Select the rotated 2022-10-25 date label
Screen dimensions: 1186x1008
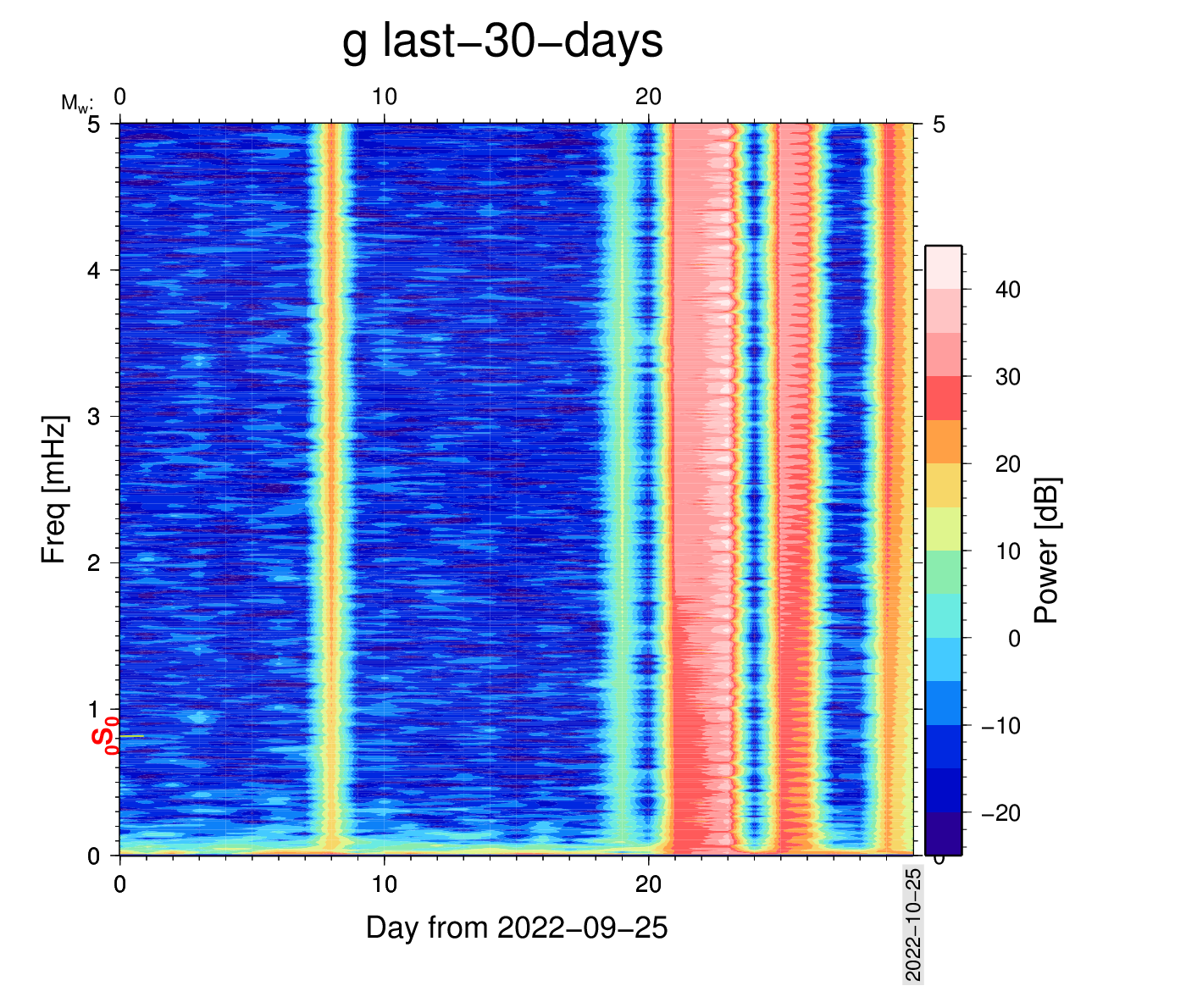(x=912, y=924)
